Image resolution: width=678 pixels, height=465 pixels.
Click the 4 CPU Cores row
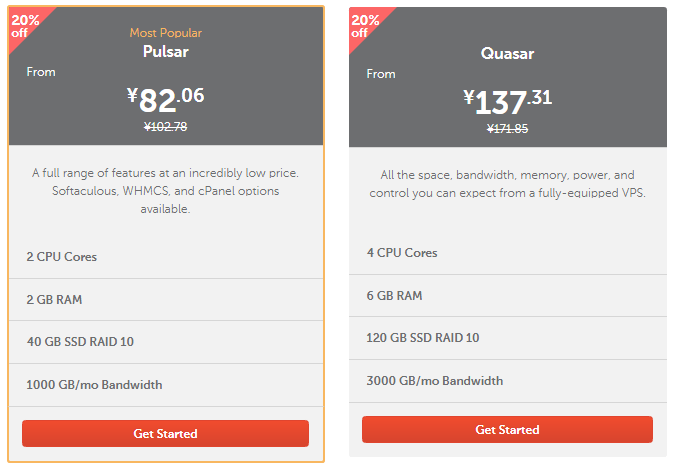tap(508, 253)
